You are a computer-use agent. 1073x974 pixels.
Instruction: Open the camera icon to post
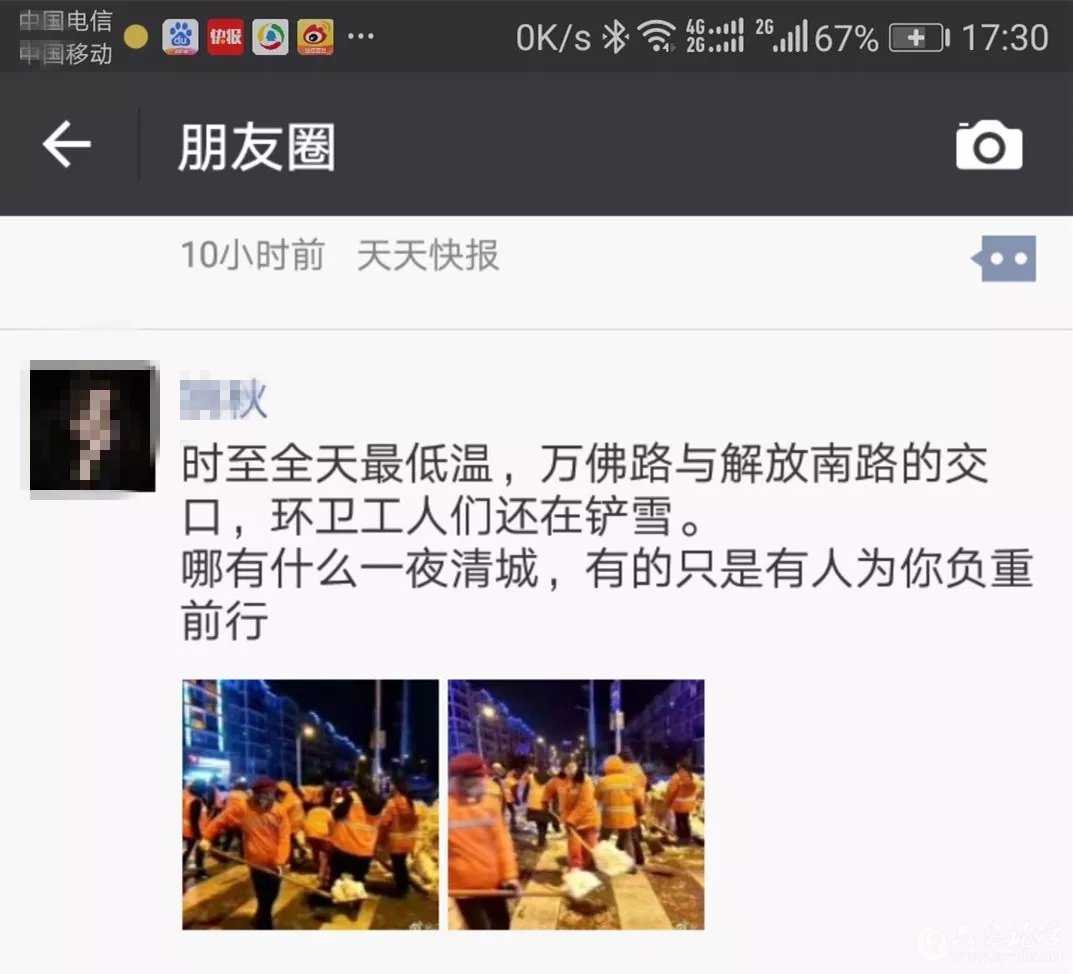coord(989,144)
